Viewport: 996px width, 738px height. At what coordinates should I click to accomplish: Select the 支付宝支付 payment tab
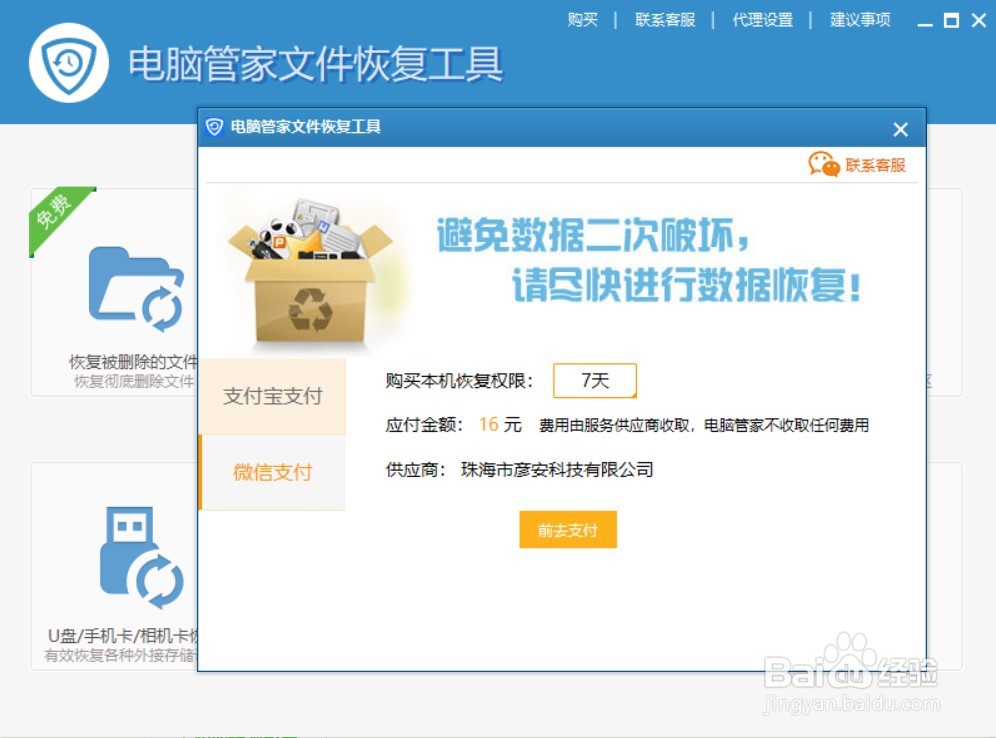pyautogui.click(x=273, y=396)
